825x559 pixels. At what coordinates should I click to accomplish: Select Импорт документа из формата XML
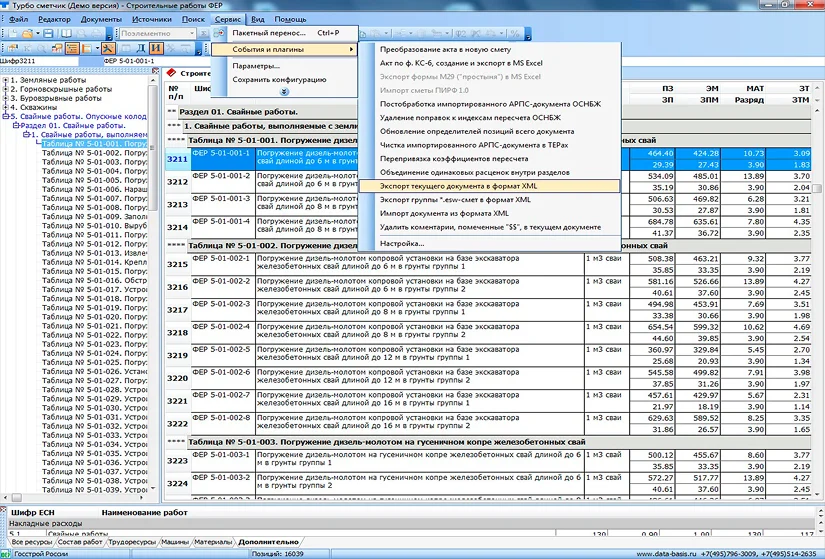[489, 213]
